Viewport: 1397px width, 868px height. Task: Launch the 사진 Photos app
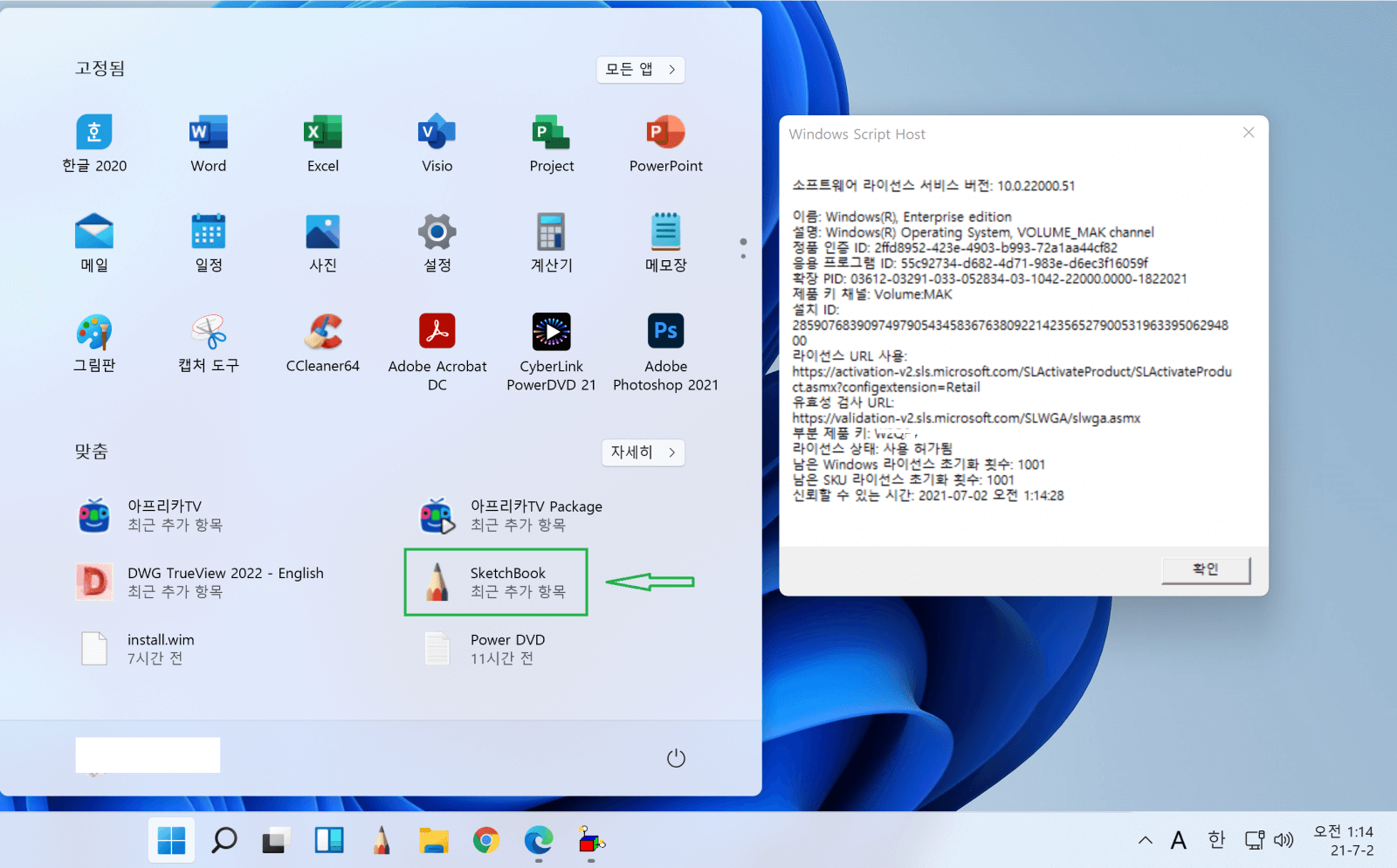323,244
